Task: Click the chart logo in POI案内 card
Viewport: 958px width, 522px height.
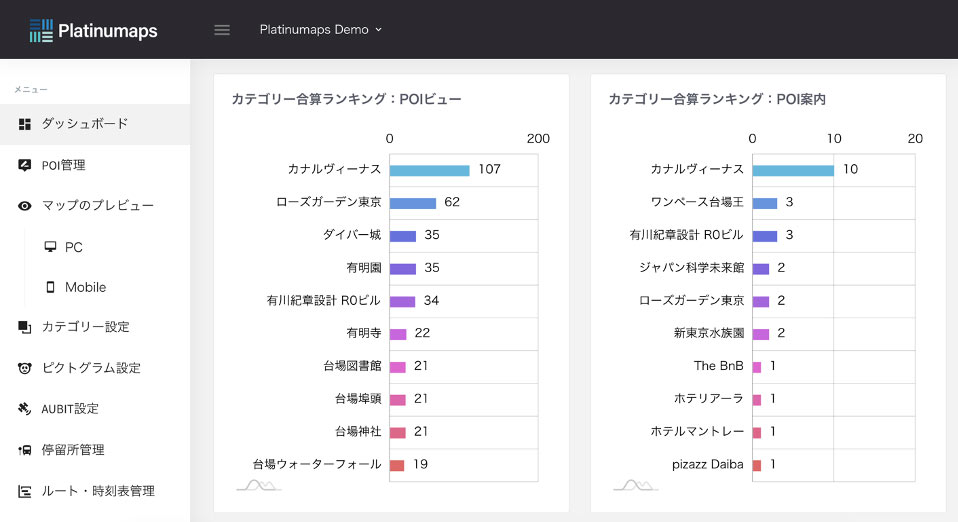Action: [635, 485]
